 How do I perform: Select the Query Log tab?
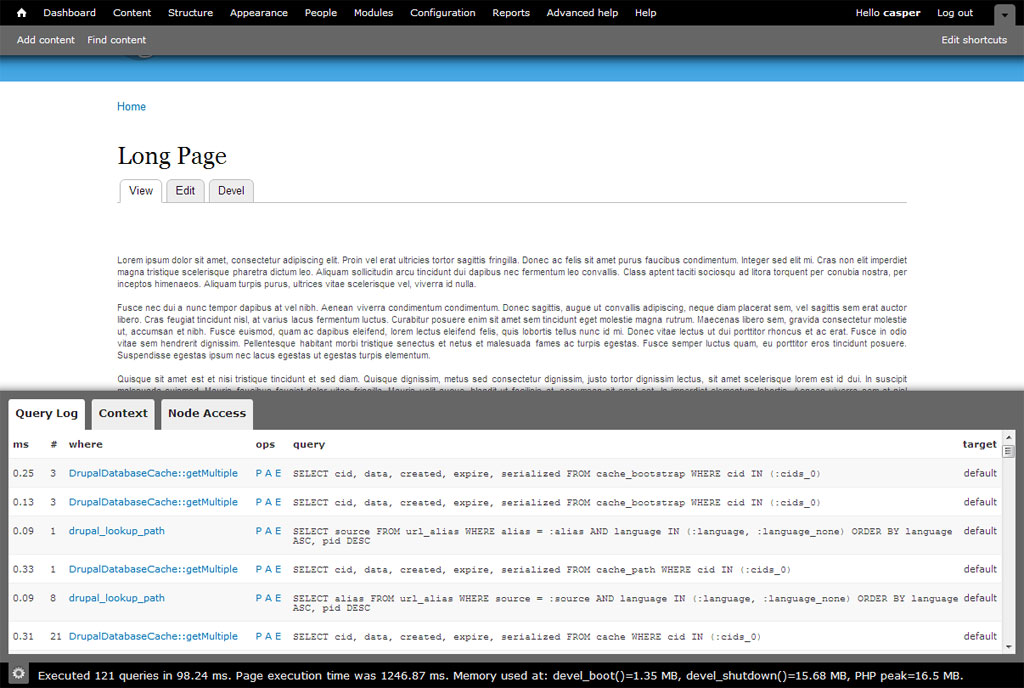(x=46, y=413)
